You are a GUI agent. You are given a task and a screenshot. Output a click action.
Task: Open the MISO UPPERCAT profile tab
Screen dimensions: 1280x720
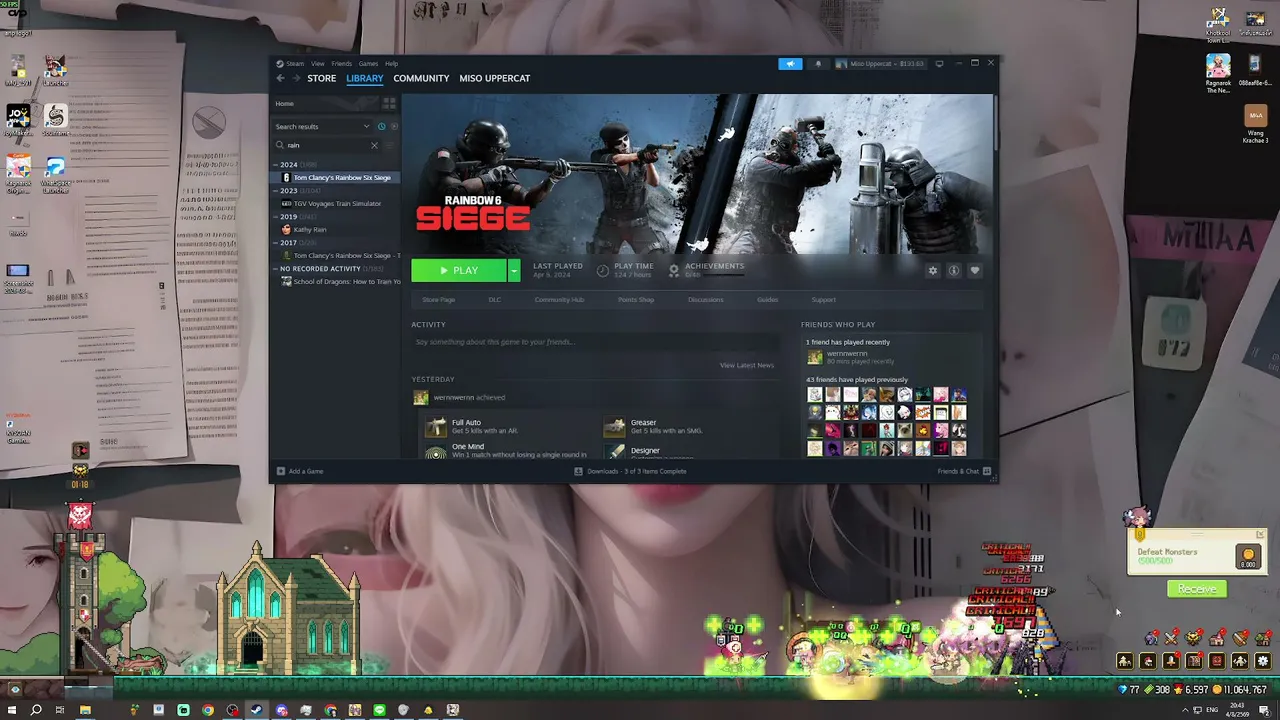click(x=495, y=78)
